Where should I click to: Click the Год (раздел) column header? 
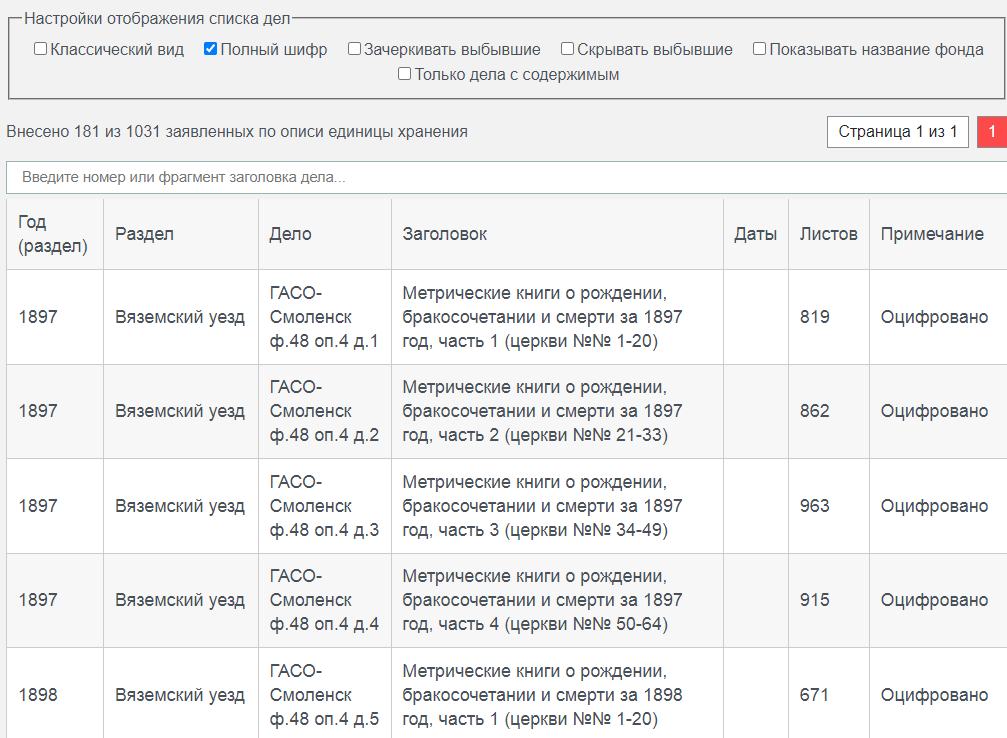(53, 234)
